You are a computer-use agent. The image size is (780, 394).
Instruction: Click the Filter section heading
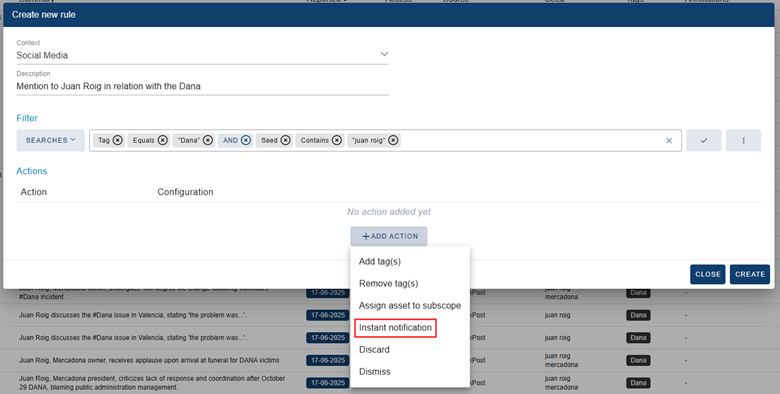click(27, 118)
